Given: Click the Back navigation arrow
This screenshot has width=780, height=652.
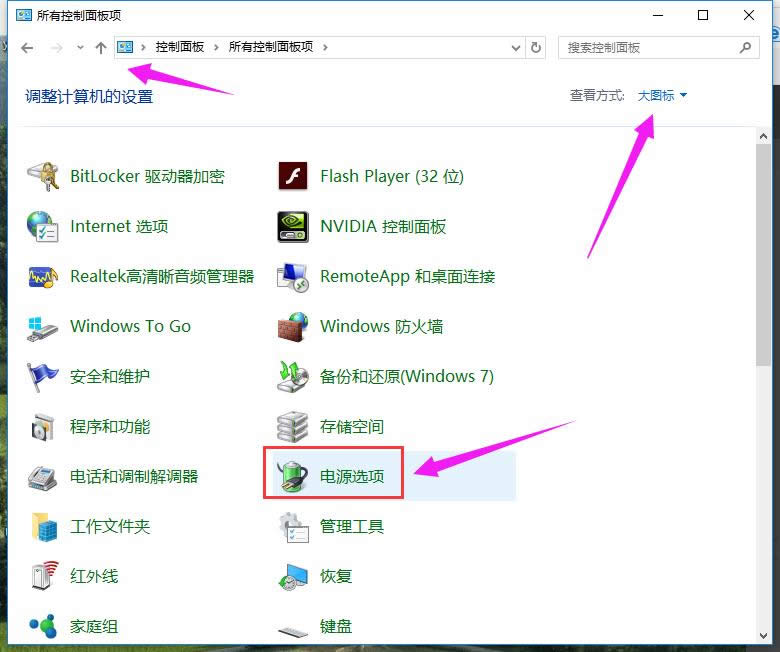Looking at the screenshot, I should click(x=27, y=47).
